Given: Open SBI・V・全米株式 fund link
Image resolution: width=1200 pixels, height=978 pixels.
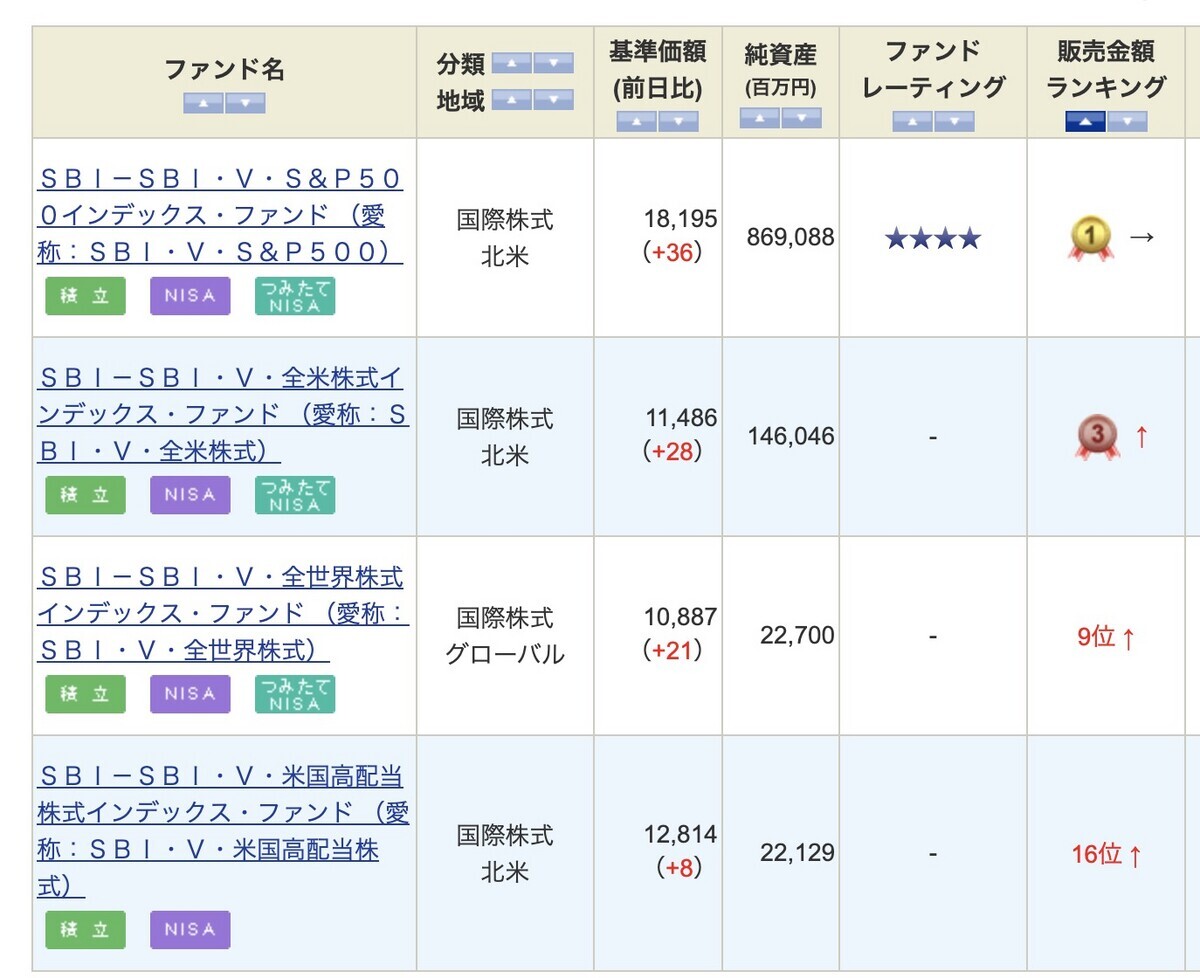Looking at the screenshot, I should tap(222, 414).
